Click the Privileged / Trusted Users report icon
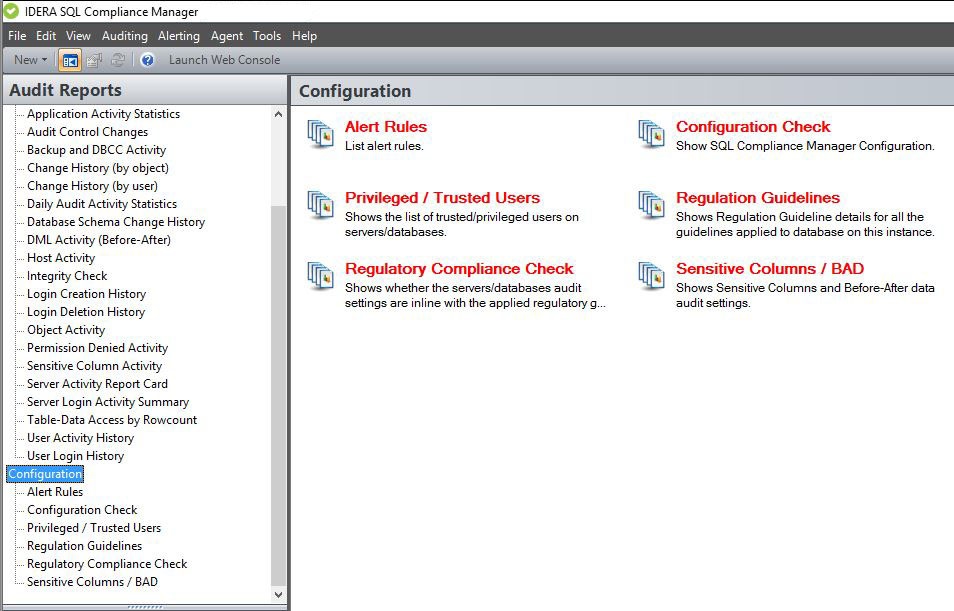The height and width of the screenshot is (611, 954). (x=321, y=205)
